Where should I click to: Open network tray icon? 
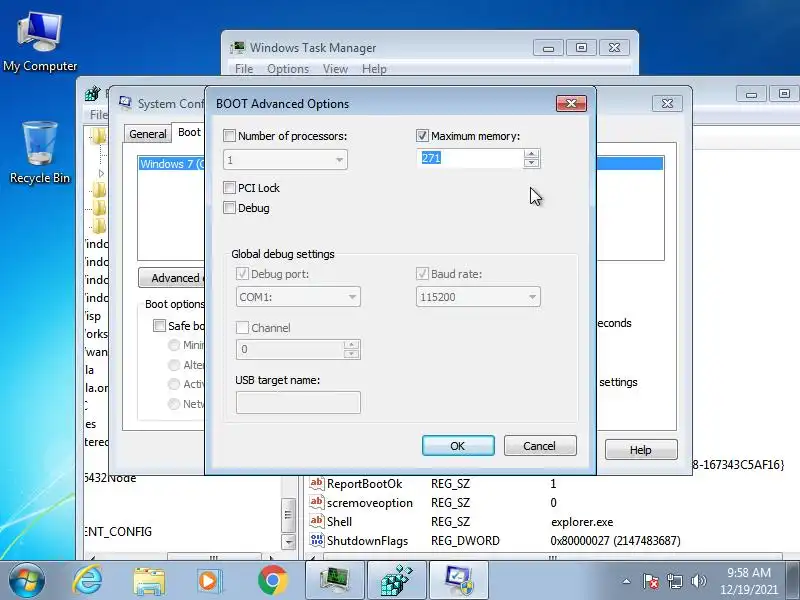point(675,581)
